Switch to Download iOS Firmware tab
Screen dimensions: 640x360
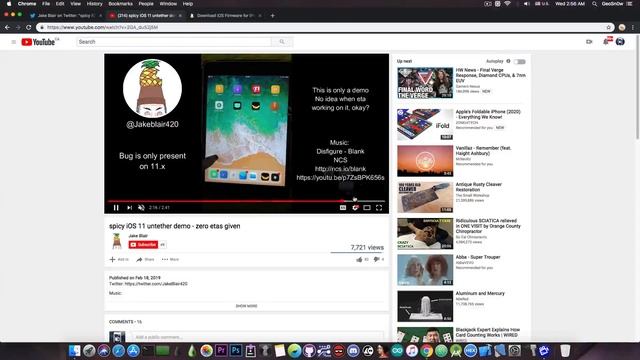tap(224, 16)
